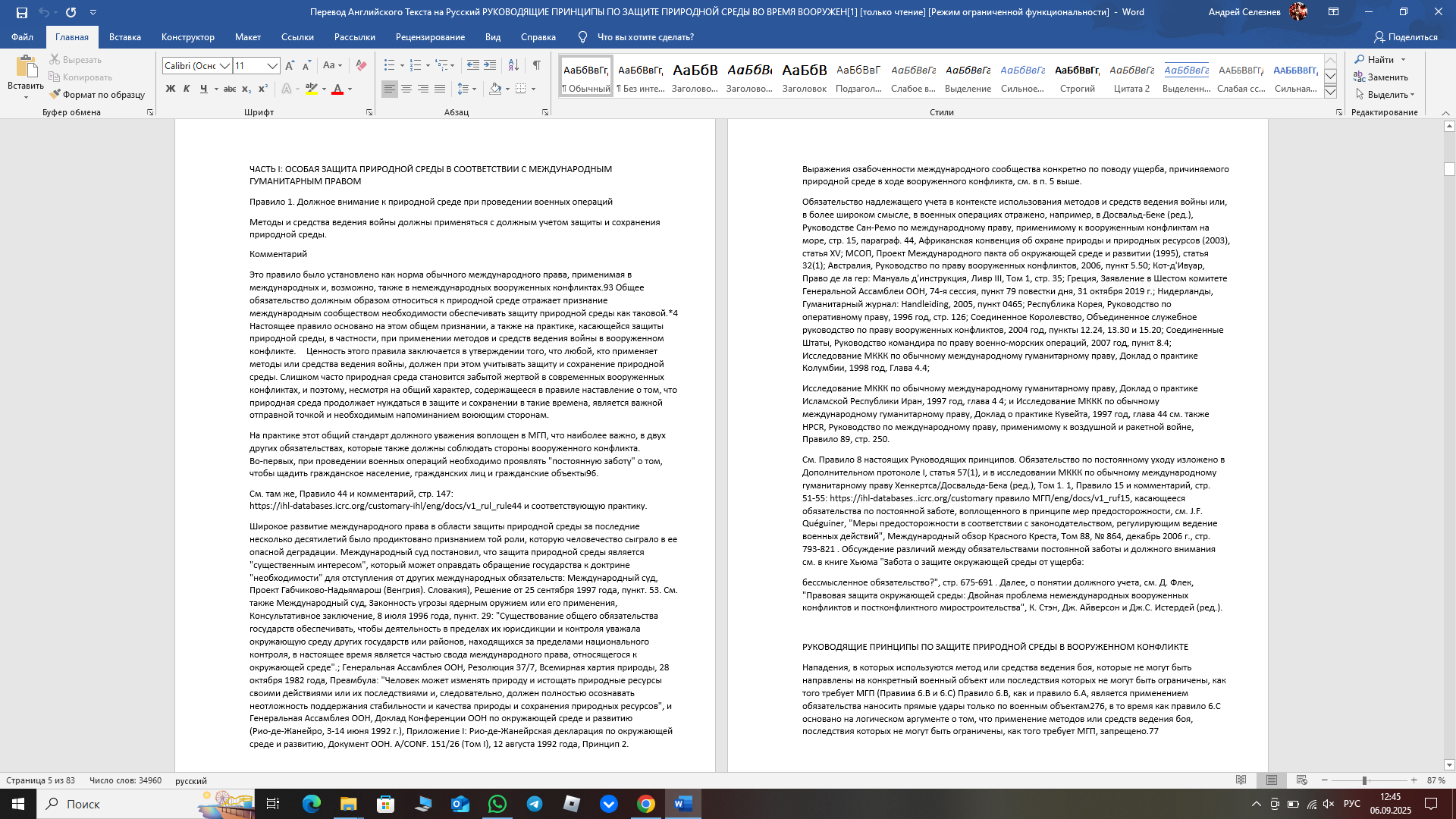Expand the line spacing dropdown
The height and width of the screenshot is (819, 1456).
coord(473,89)
